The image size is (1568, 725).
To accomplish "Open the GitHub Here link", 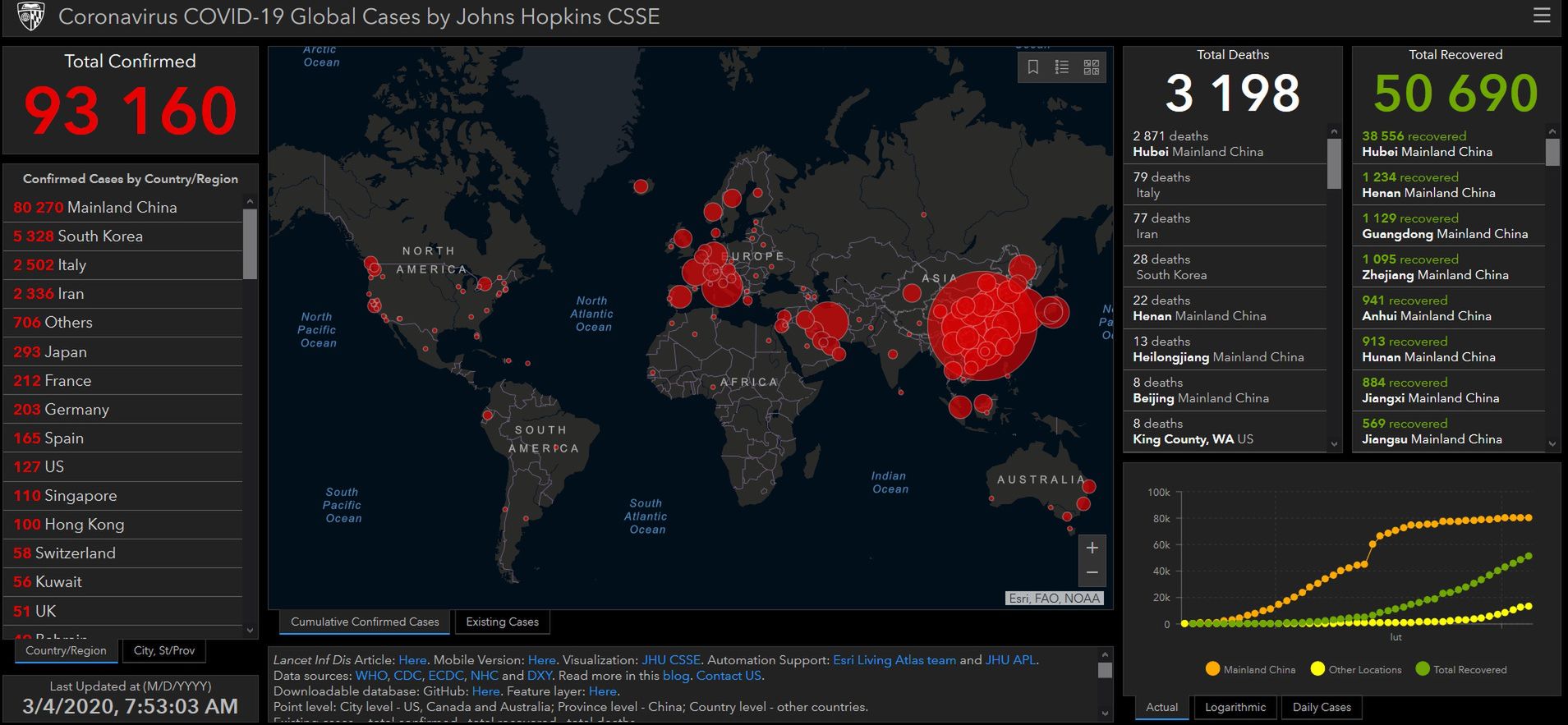I will coord(485,691).
